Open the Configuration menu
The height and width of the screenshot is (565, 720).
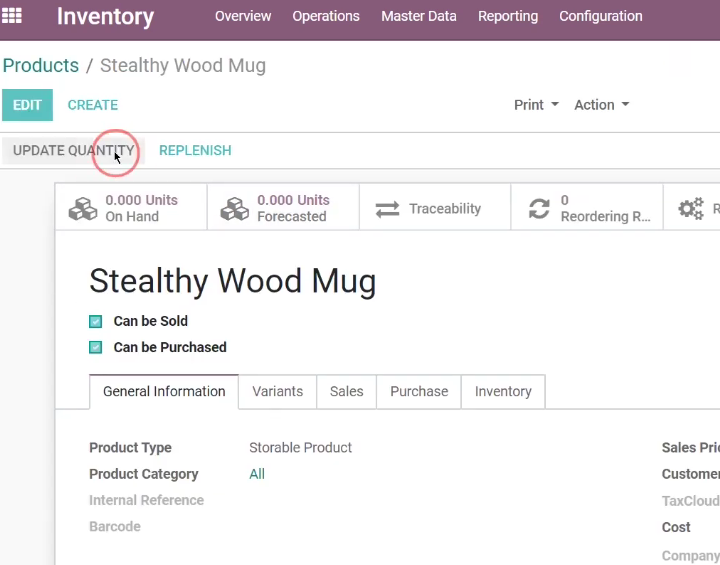click(x=601, y=16)
